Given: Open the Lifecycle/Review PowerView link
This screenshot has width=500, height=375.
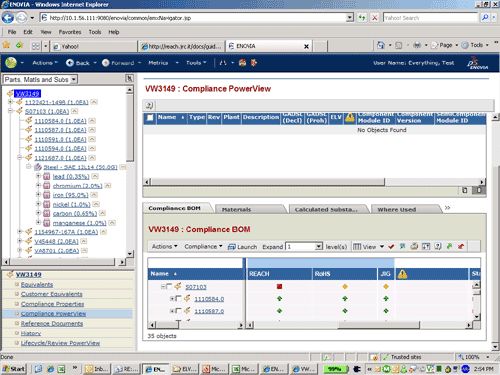Looking at the screenshot, I should point(60,343).
